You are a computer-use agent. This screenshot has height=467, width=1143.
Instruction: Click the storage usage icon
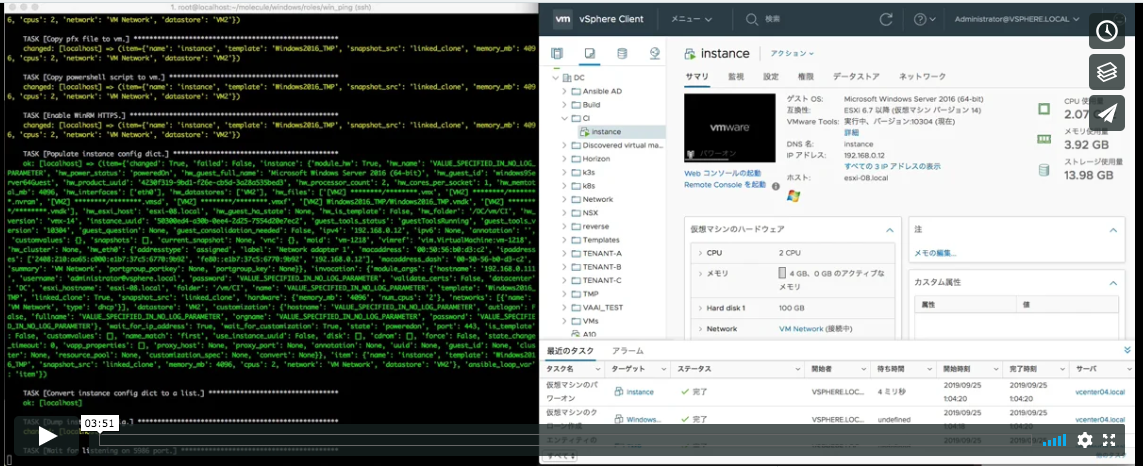(1044, 170)
